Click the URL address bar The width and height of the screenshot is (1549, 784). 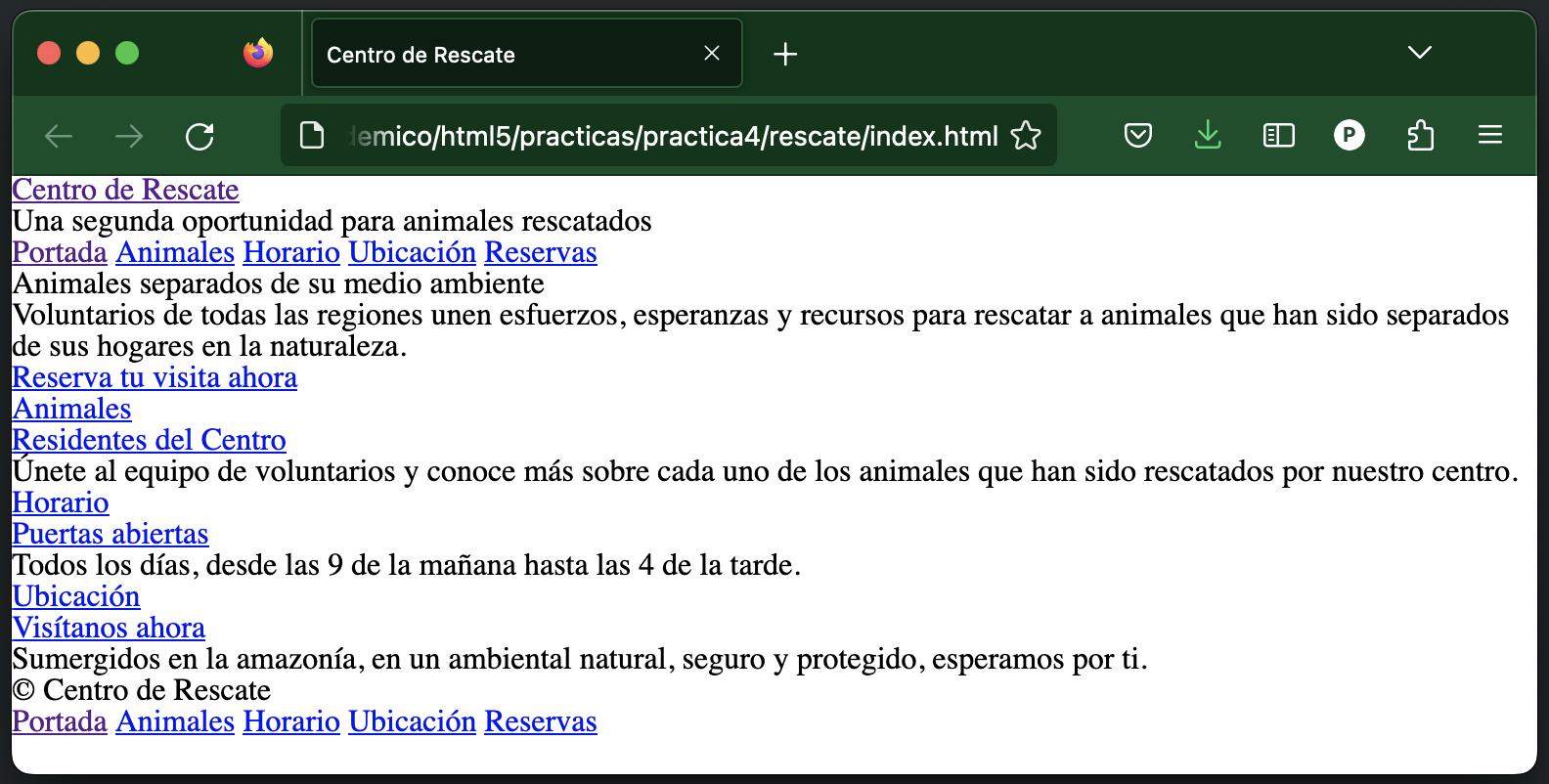(673, 136)
